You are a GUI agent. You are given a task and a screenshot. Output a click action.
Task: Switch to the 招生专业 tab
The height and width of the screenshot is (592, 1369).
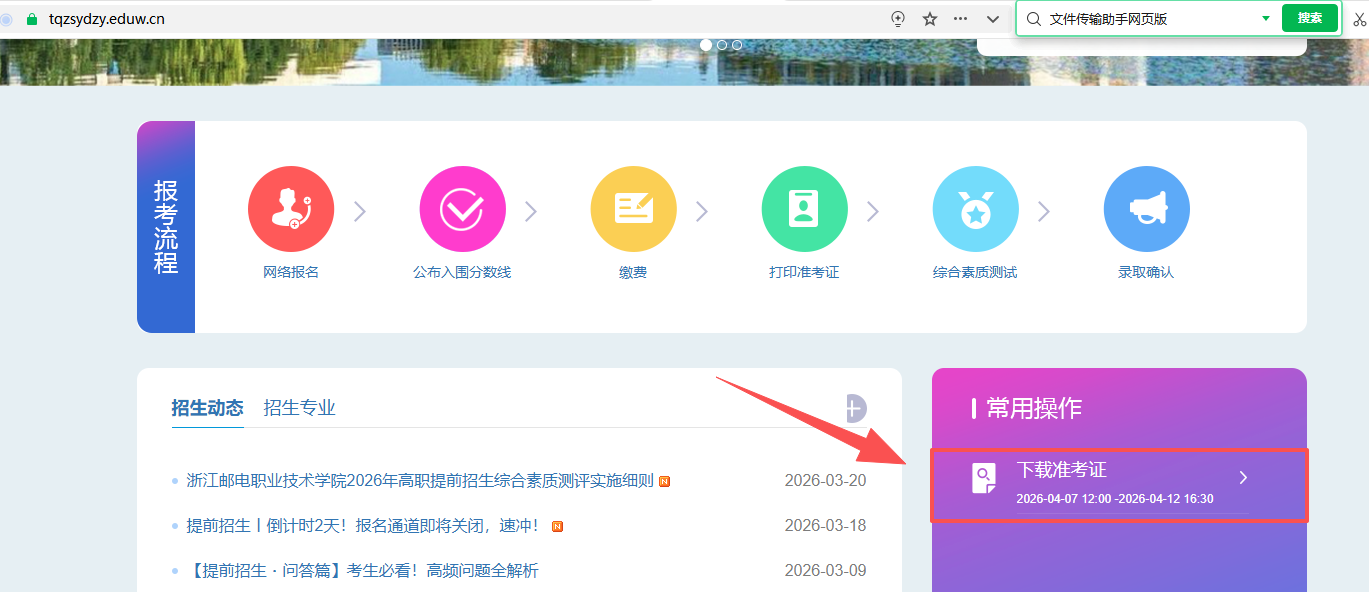coord(299,408)
